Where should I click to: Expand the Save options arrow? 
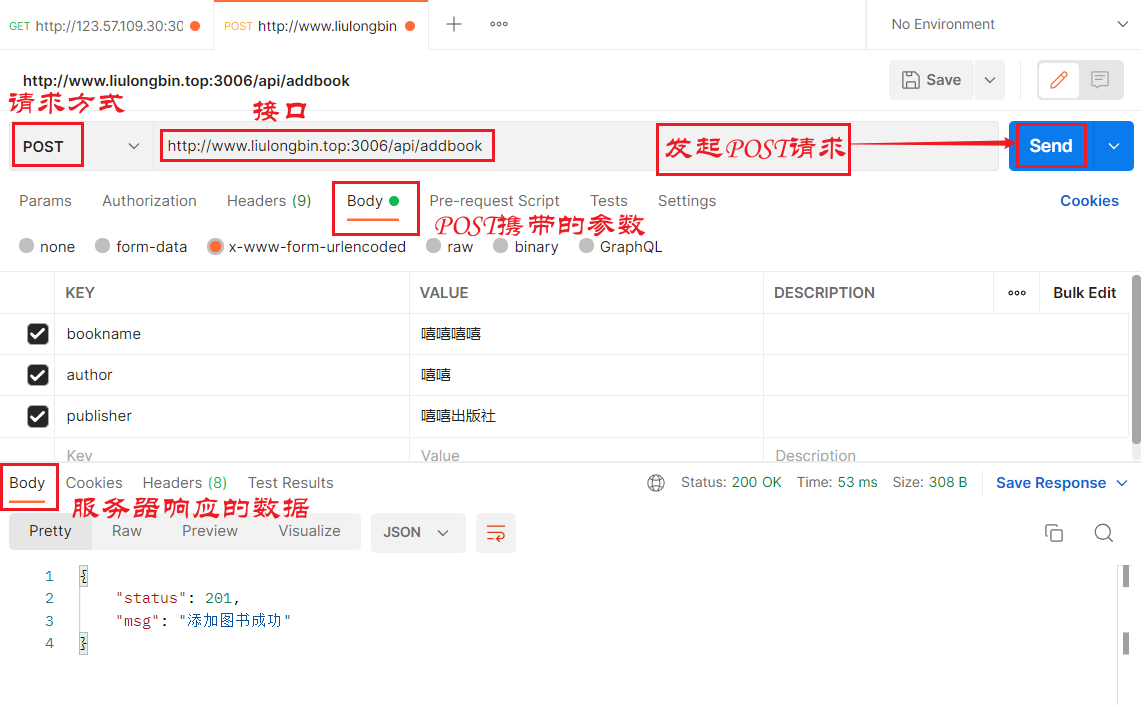click(990, 80)
